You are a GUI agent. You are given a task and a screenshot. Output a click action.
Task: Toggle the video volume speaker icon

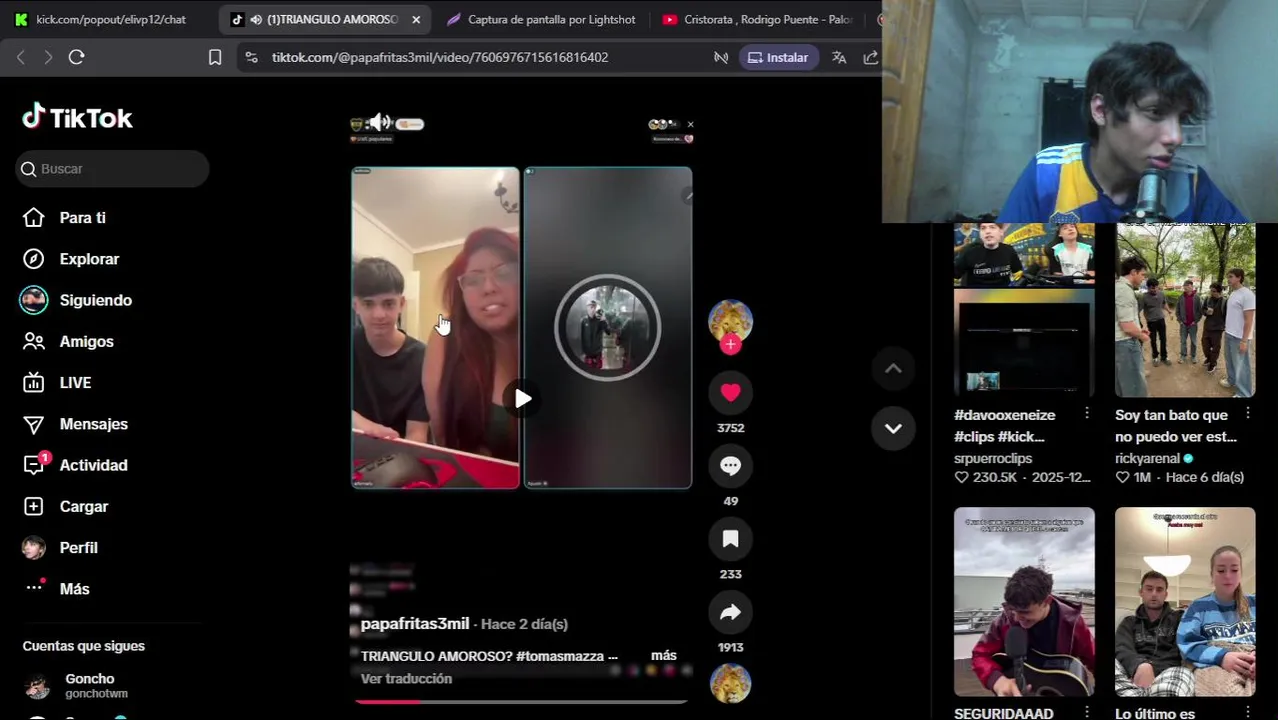coord(380,123)
